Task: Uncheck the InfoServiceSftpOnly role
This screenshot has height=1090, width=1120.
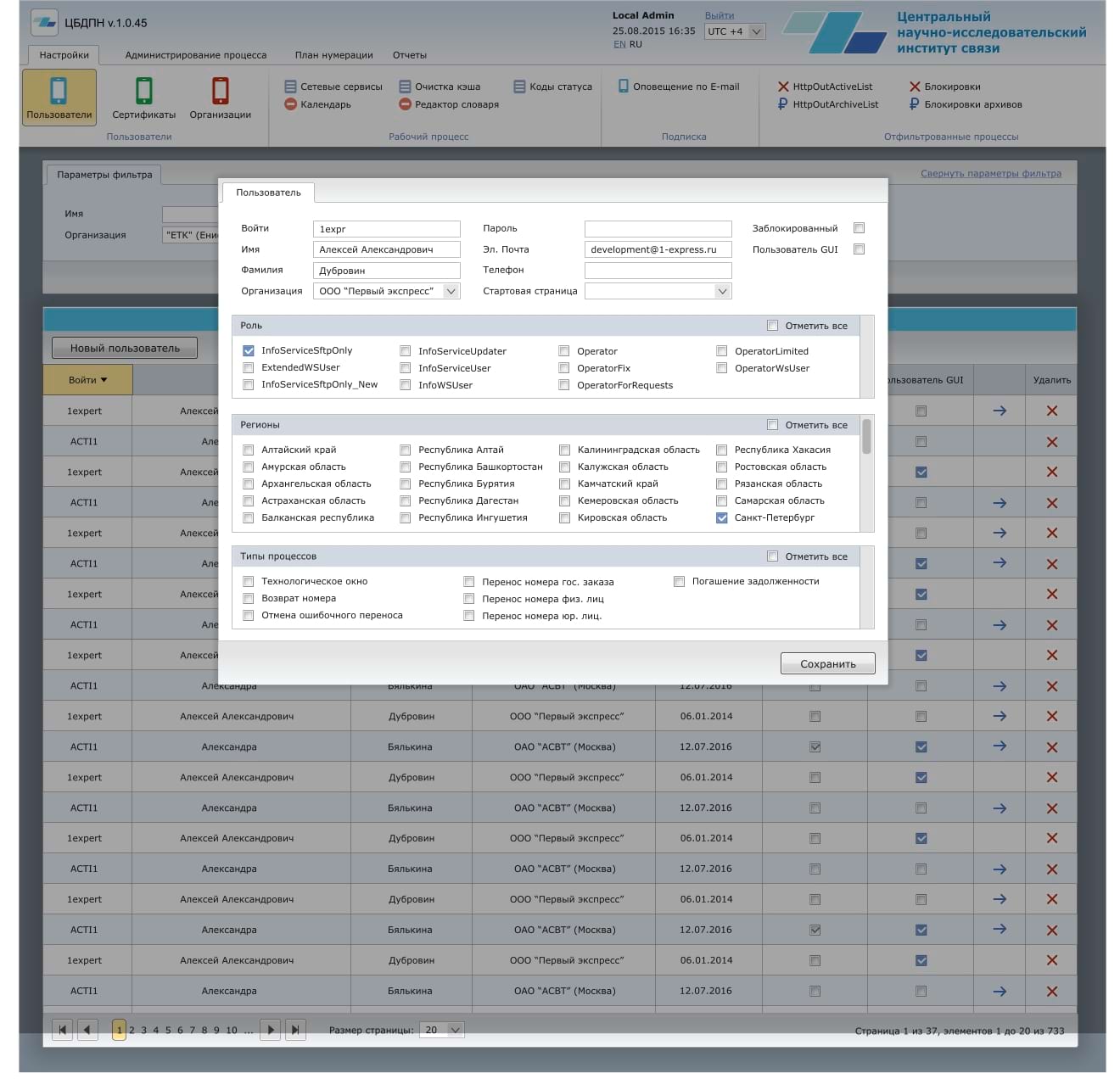Action: pyautogui.click(x=249, y=350)
